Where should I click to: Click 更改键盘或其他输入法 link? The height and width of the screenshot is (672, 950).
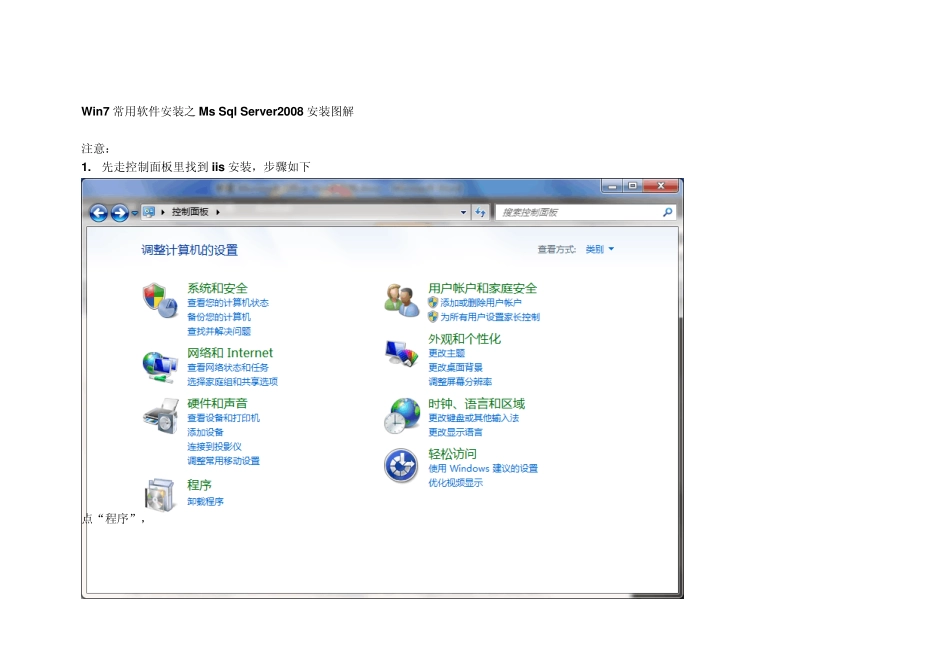[x=474, y=418]
